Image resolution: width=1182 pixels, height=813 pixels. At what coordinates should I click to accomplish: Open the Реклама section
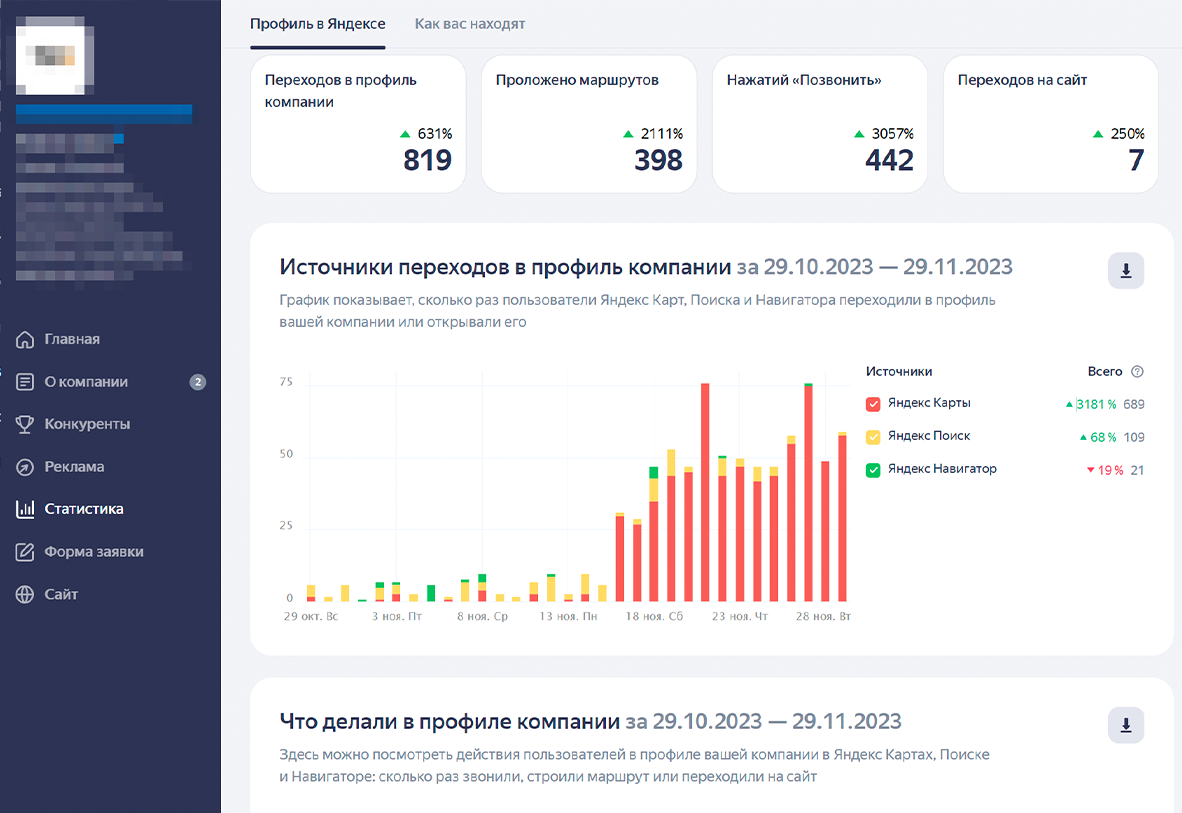point(74,467)
